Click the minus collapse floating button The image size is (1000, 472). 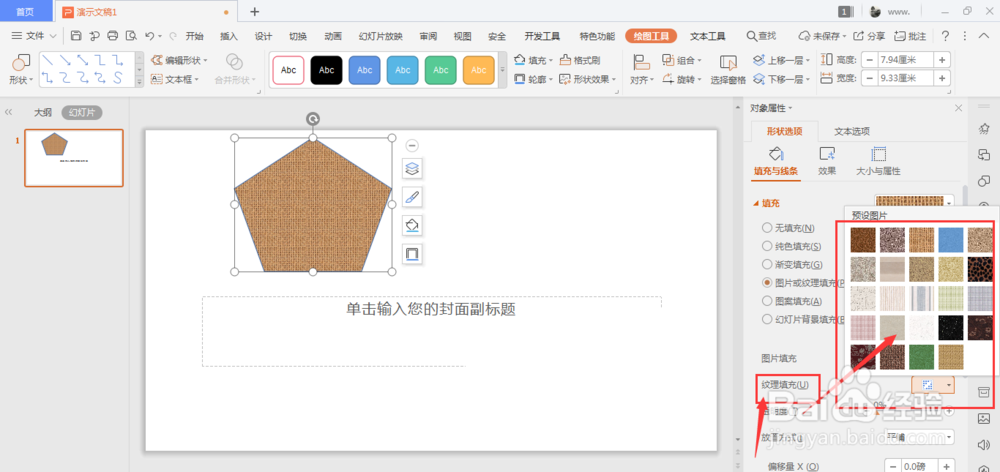pos(412,145)
